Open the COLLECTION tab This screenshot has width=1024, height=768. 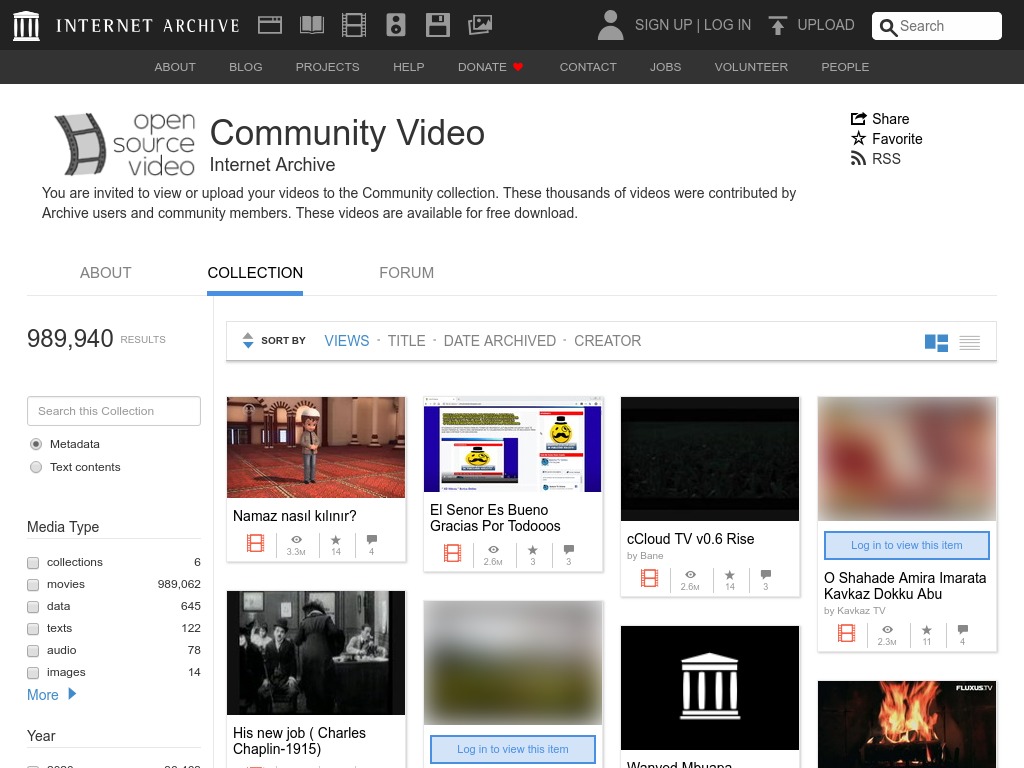(255, 273)
